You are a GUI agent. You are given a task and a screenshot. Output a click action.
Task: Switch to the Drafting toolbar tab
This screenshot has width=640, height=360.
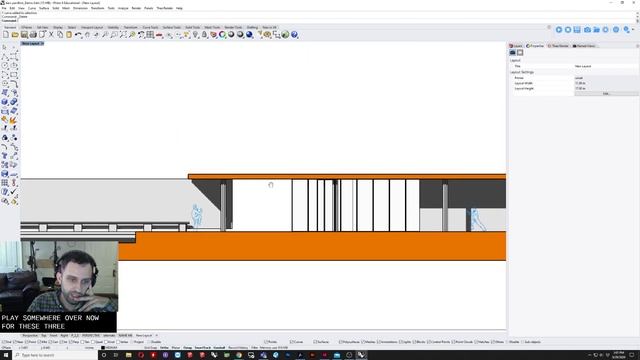point(252,27)
